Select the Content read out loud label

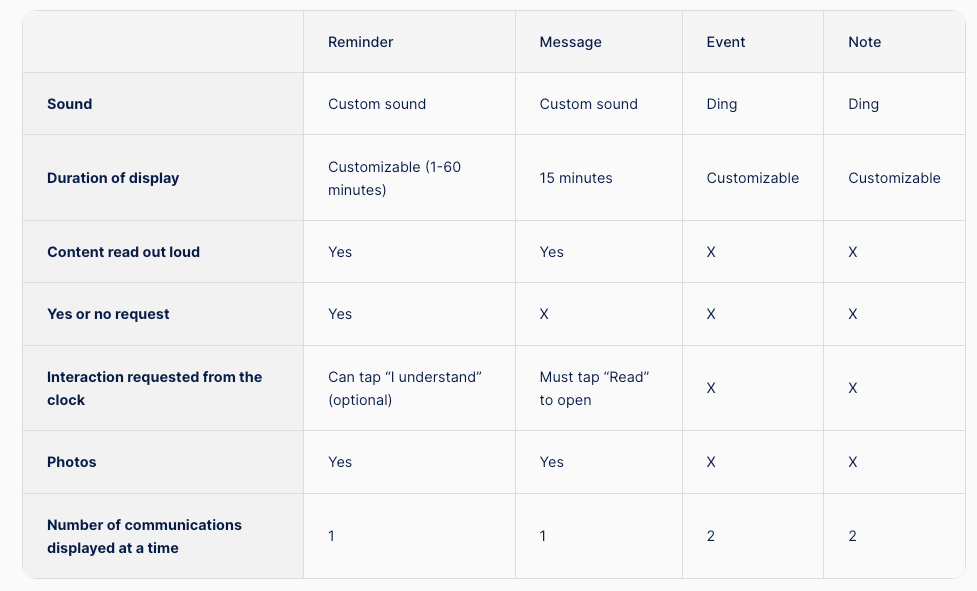[x=123, y=252]
